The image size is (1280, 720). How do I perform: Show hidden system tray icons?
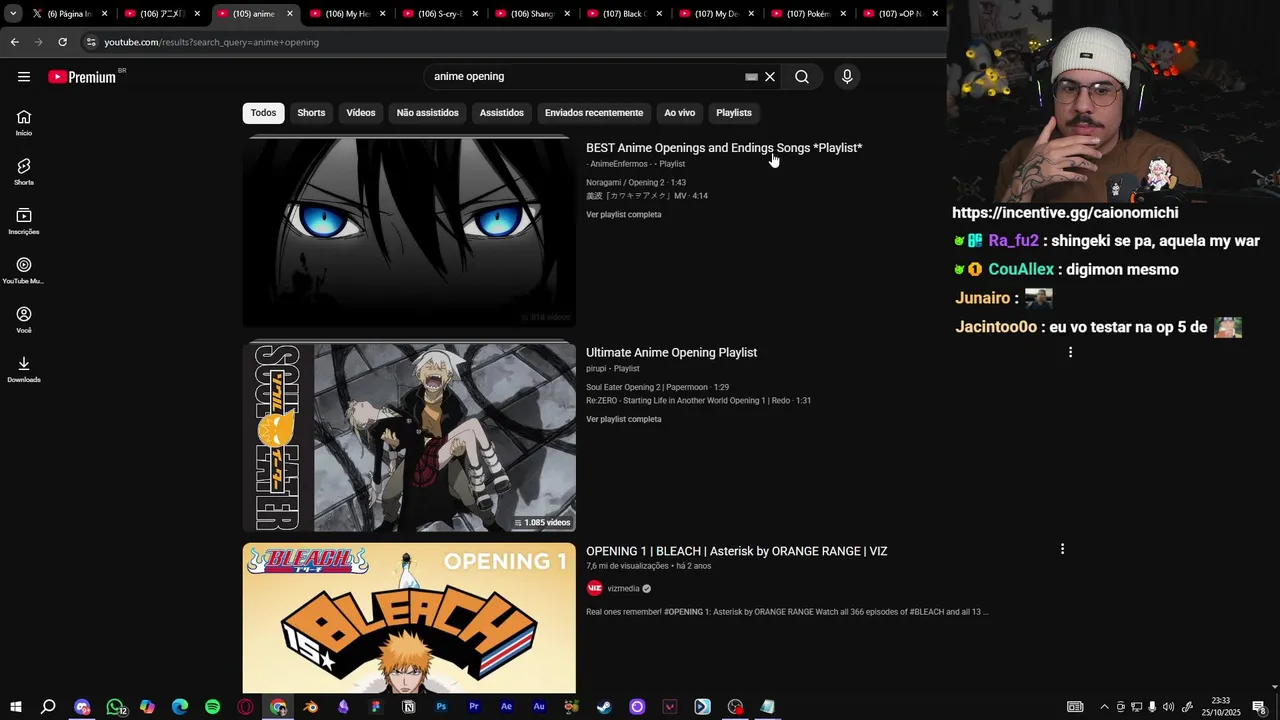1104,707
